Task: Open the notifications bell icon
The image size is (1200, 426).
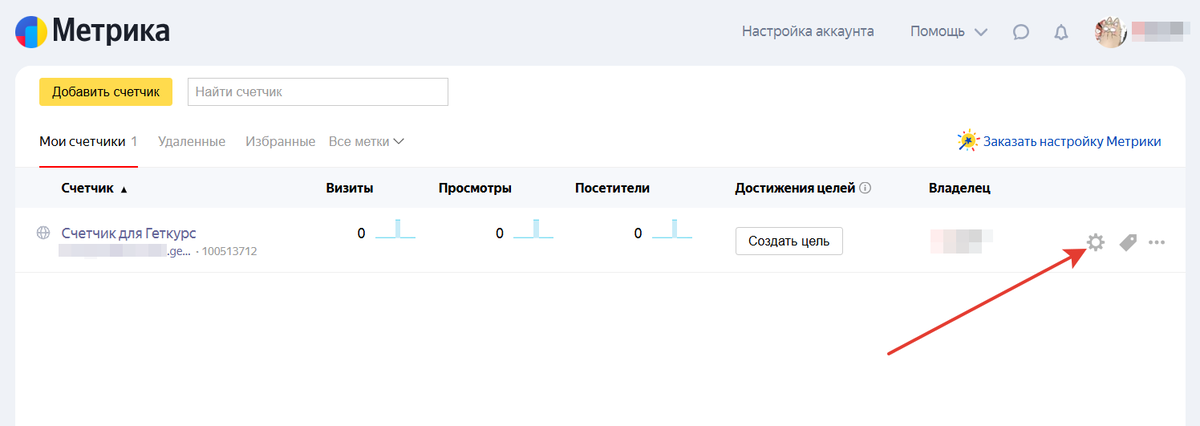Action: [1061, 32]
